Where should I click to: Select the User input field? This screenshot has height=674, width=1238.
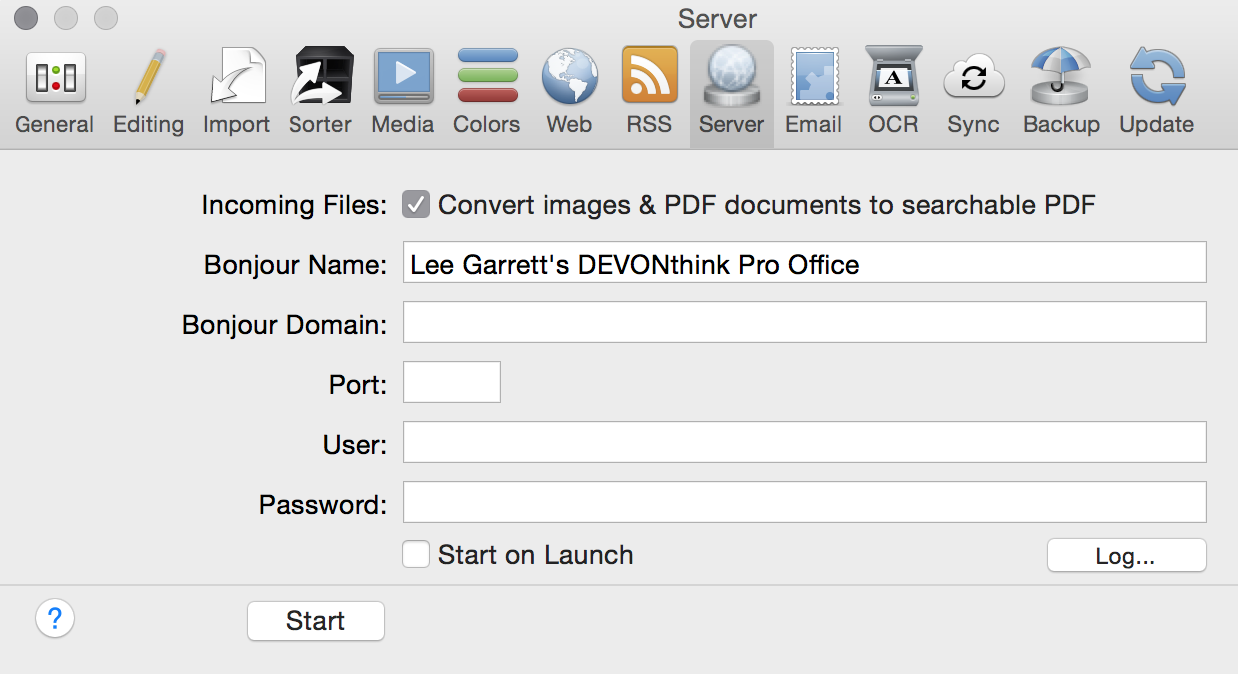coord(805,442)
